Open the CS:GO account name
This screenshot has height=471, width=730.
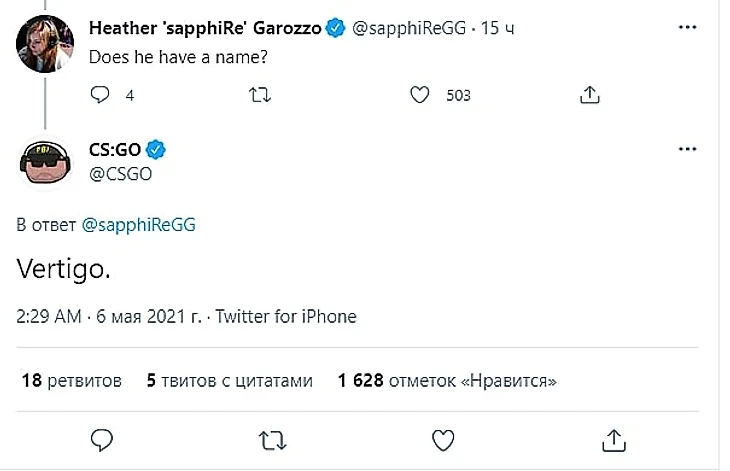[x=116, y=150]
